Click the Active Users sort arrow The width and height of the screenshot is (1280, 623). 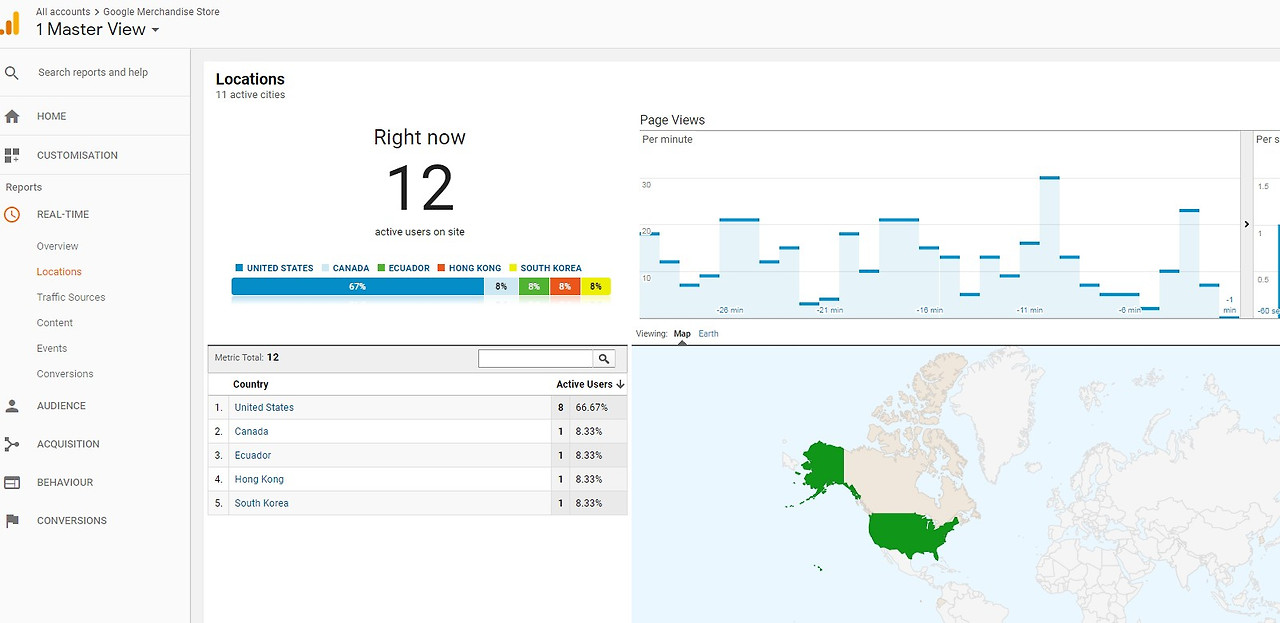[621, 384]
